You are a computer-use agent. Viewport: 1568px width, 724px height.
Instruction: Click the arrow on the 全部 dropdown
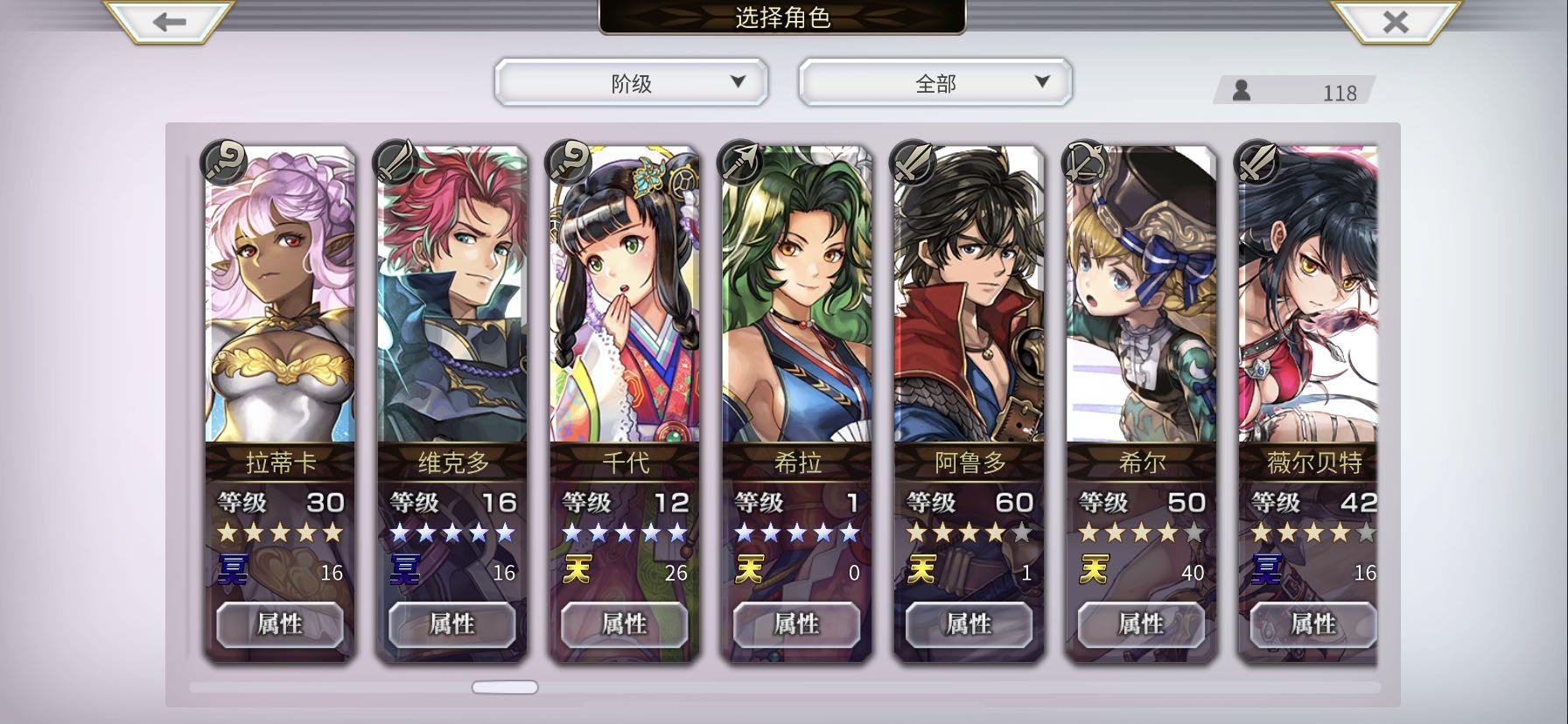(x=1041, y=81)
